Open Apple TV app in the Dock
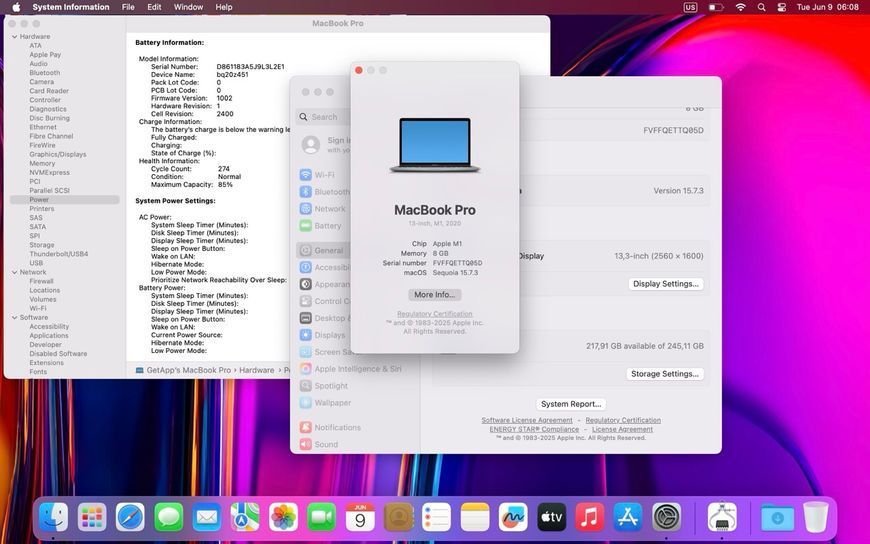The image size is (870, 544). click(x=552, y=517)
